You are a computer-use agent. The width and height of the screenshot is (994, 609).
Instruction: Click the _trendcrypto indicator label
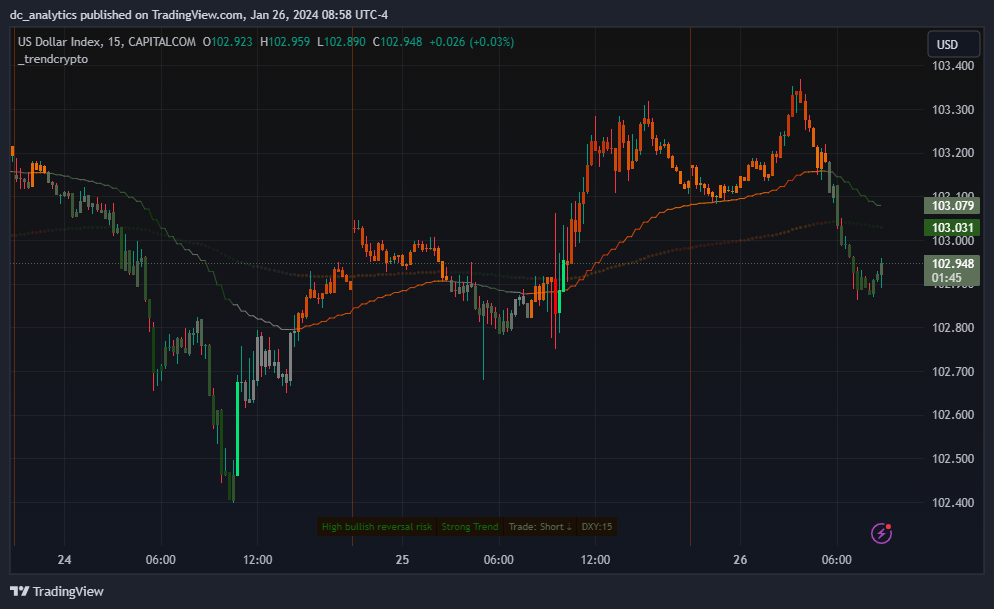(x=53, y=59)
